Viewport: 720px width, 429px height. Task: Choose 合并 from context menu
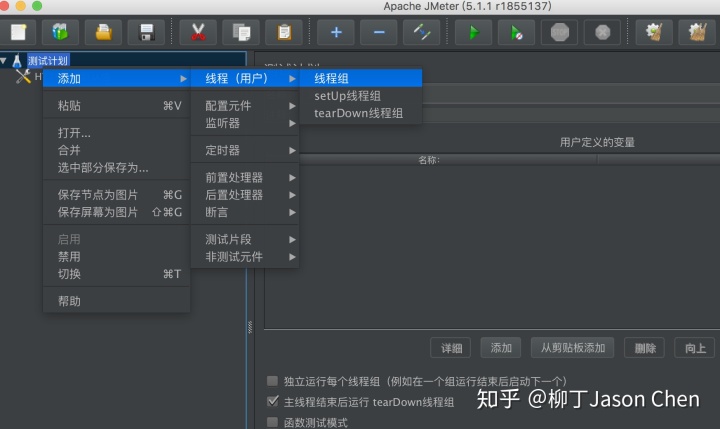click(x=117, y=150)
